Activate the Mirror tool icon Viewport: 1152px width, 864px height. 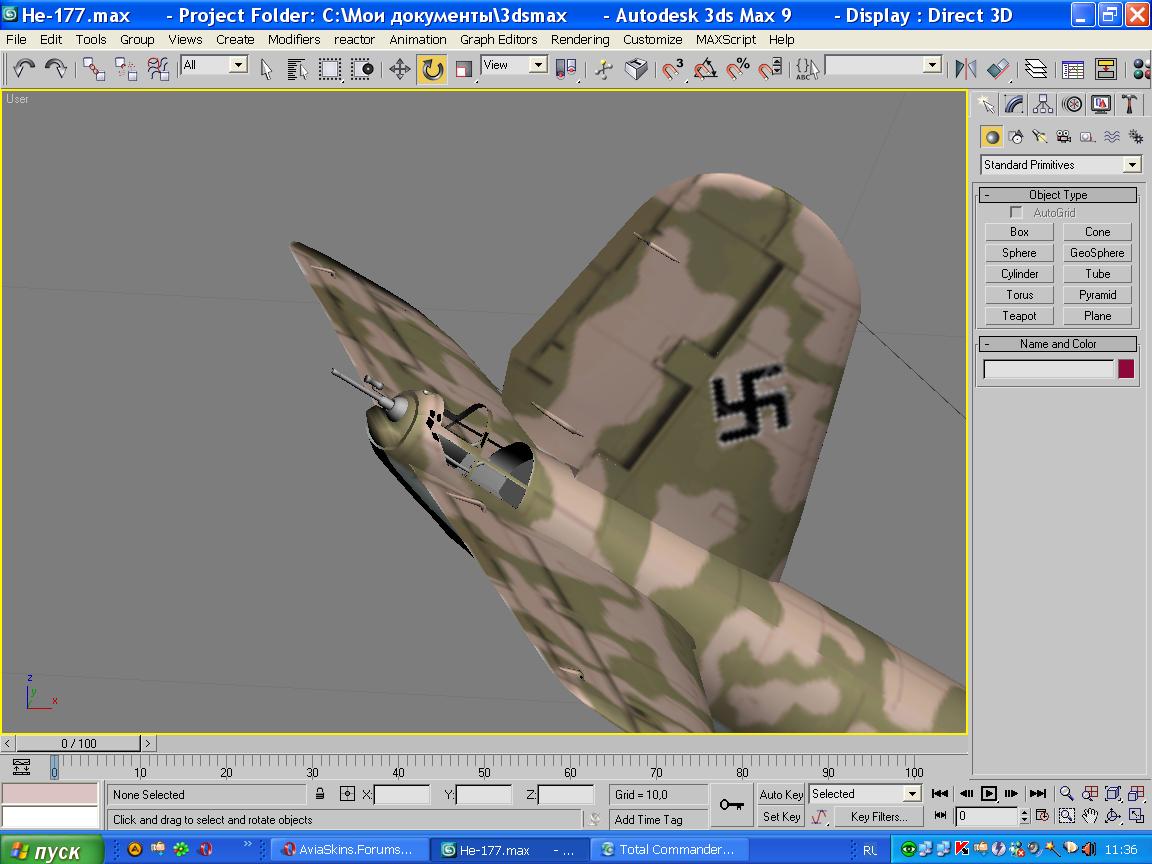[965, 69]
